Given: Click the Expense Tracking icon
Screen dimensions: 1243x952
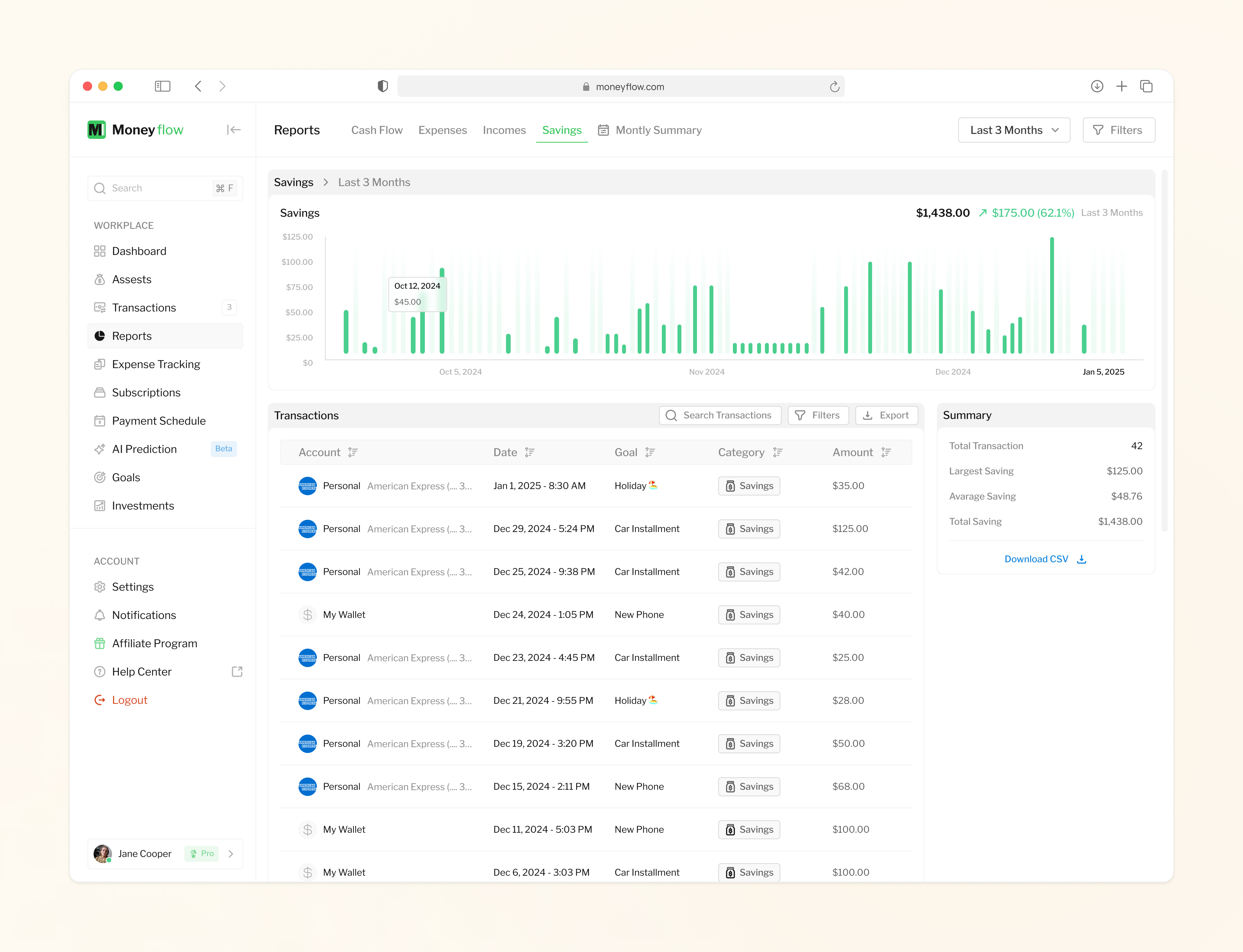Looking at the screenshot, I should tap(100, 364).
